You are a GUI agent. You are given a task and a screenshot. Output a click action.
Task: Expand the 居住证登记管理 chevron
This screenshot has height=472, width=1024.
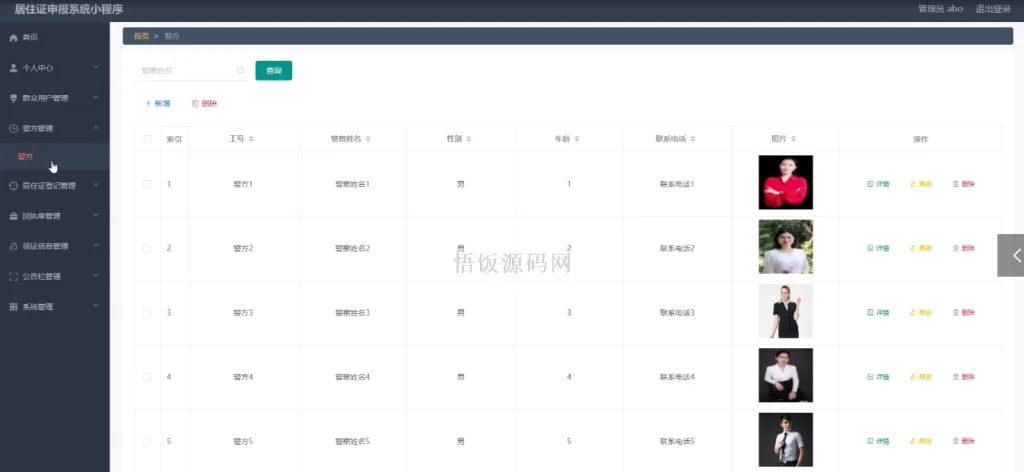point(95,185)
